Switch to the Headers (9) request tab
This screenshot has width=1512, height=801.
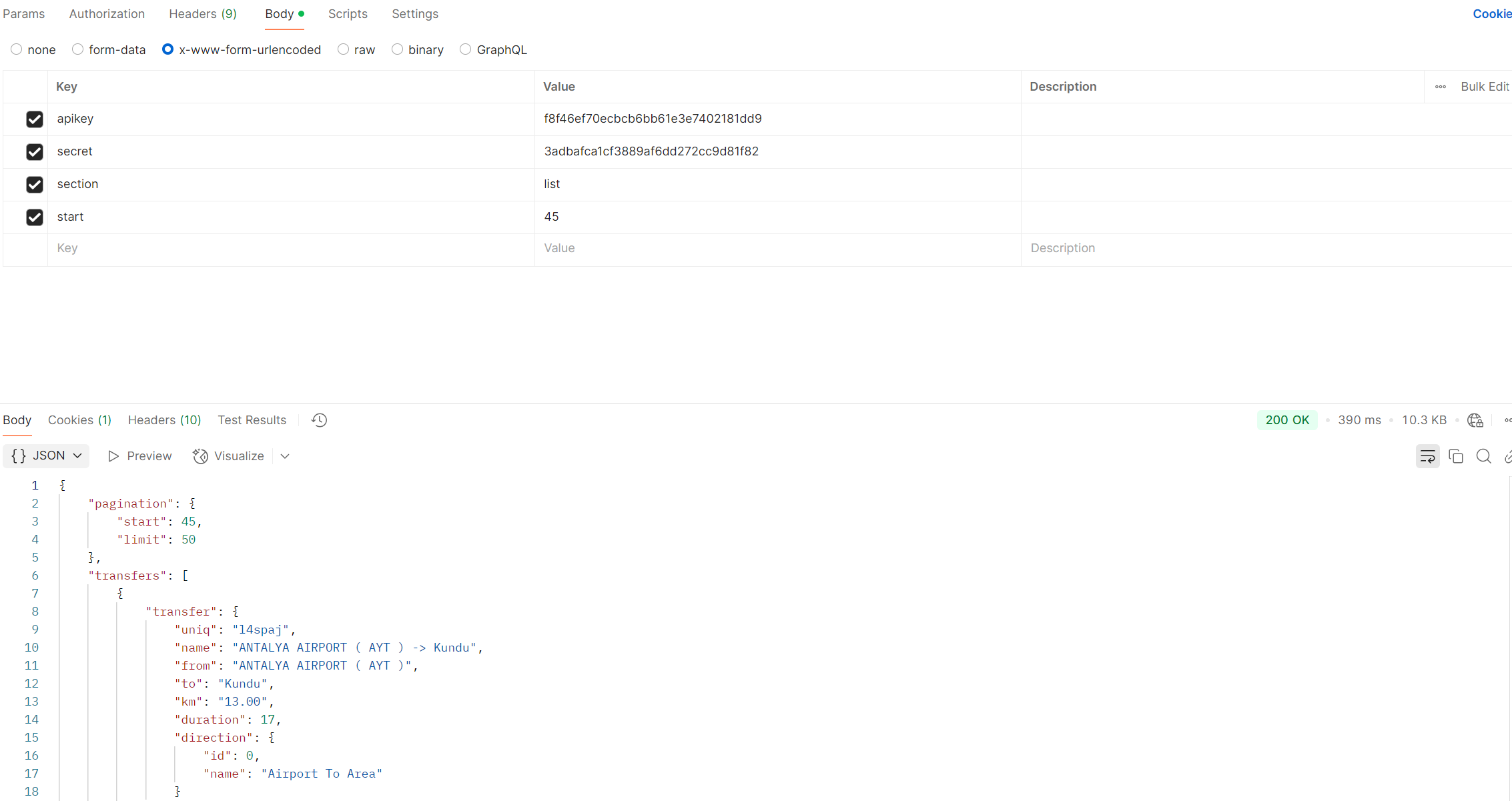click(202, 14)
